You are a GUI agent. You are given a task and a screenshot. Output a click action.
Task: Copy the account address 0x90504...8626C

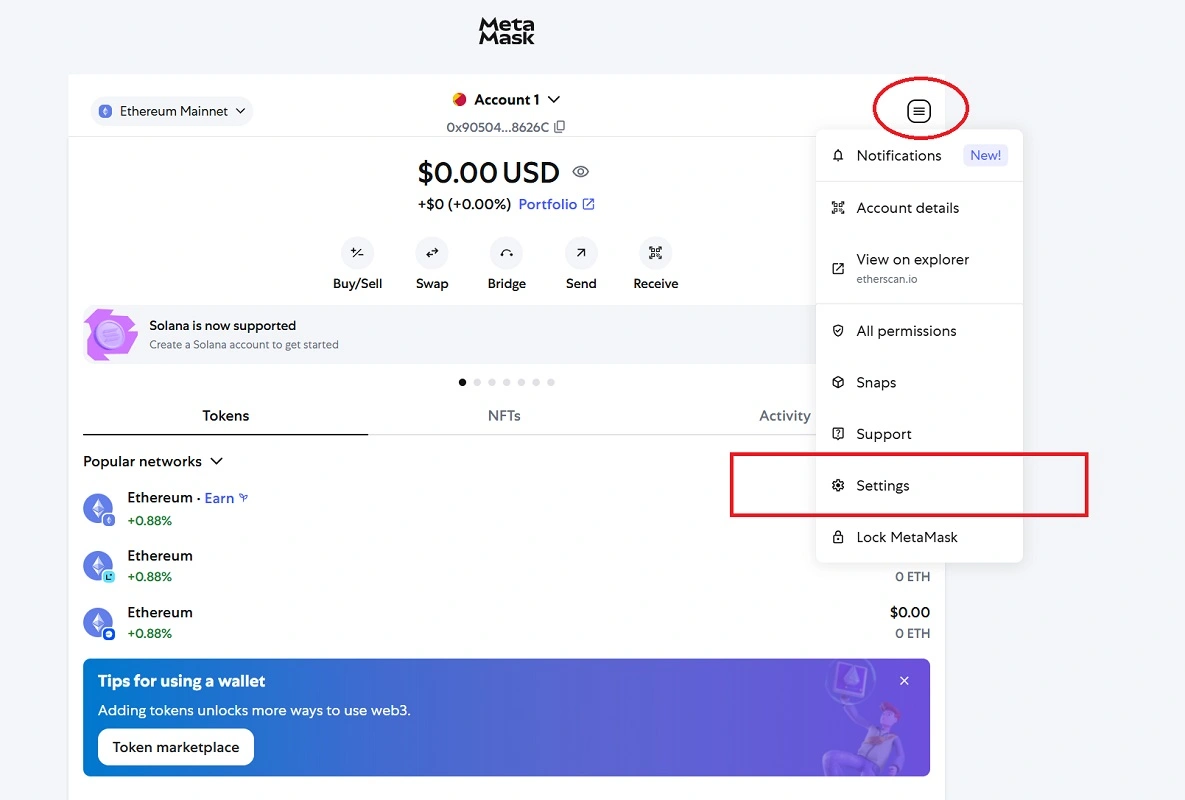pos(559,127)
